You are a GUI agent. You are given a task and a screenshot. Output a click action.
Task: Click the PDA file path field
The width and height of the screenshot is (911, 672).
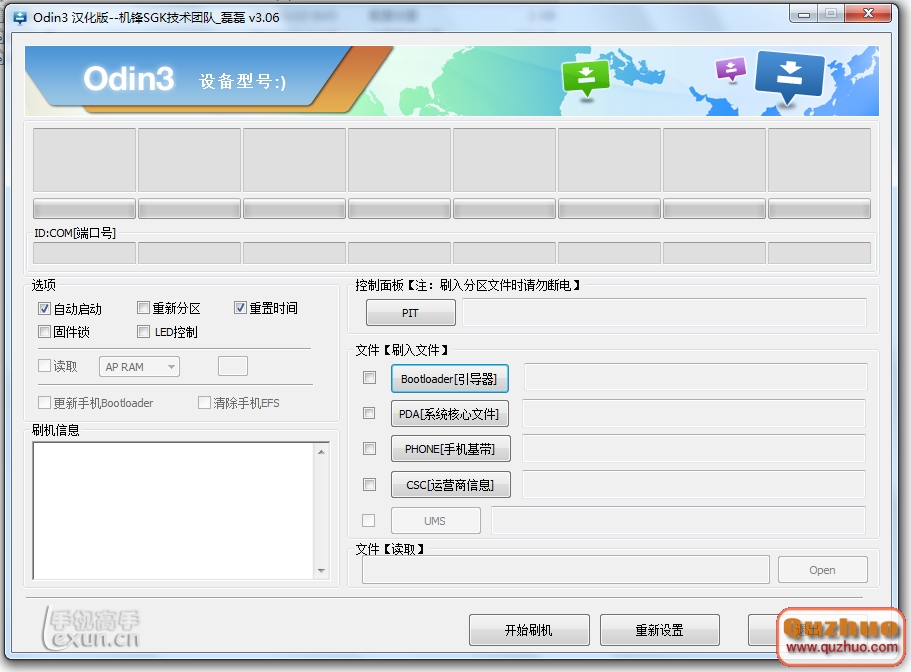tap(694, 413)
